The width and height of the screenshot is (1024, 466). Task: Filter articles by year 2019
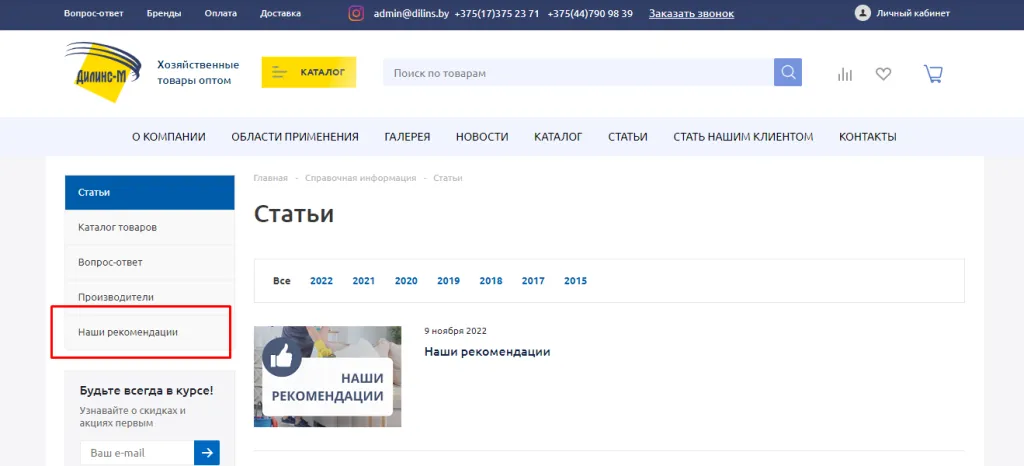coord(448,281)
